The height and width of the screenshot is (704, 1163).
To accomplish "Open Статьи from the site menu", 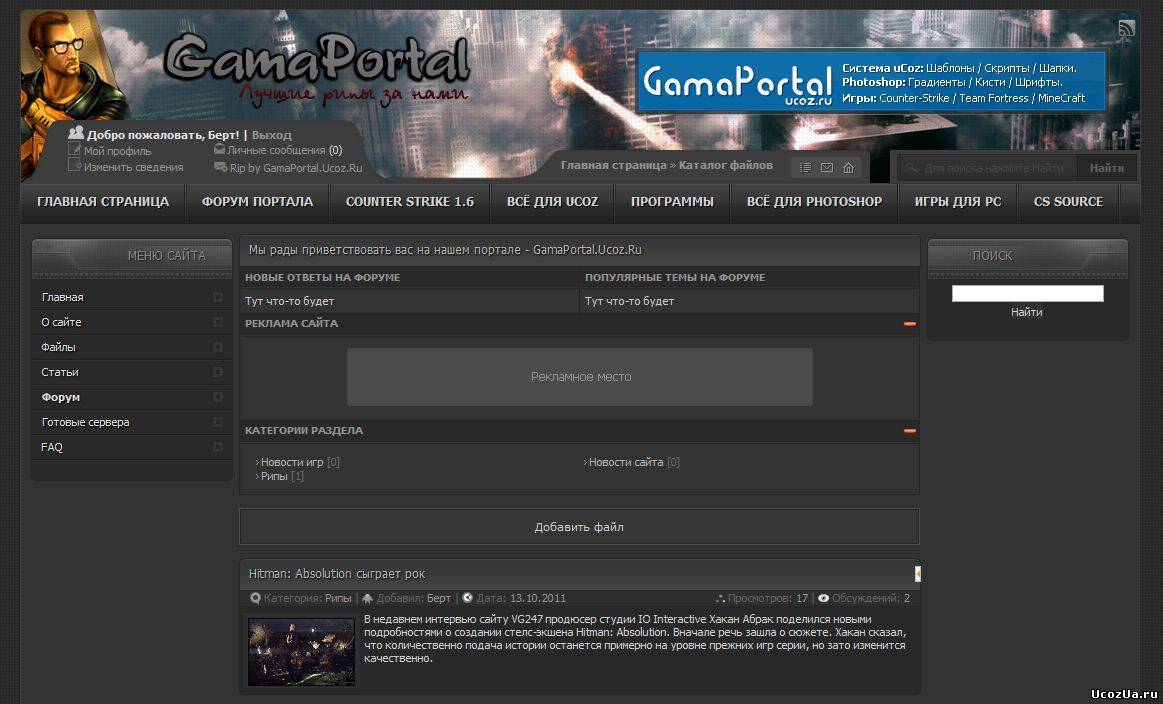I will point(132,372).
